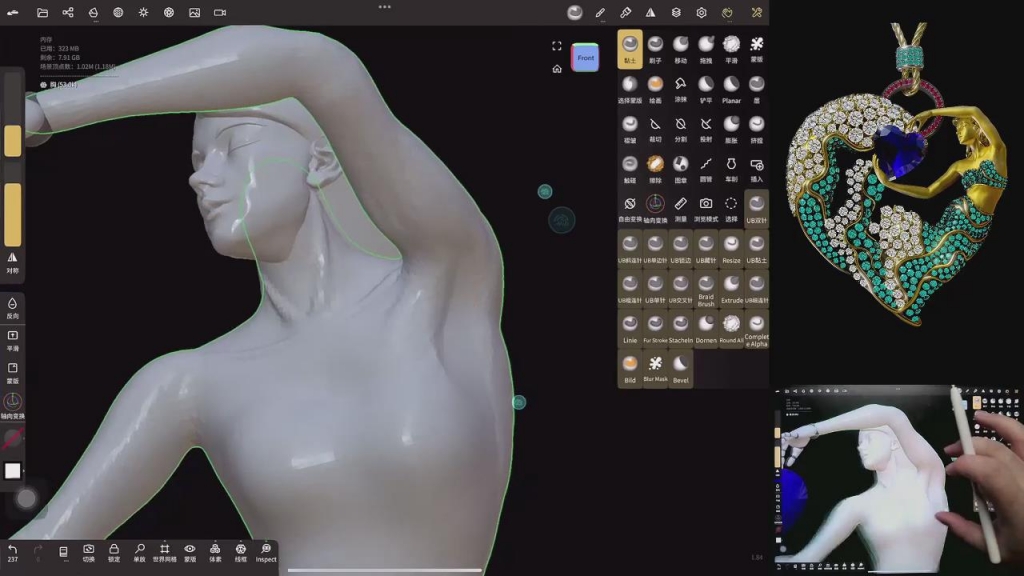
Task: Select the 图章 stamp tool
Action: (680, 168)
